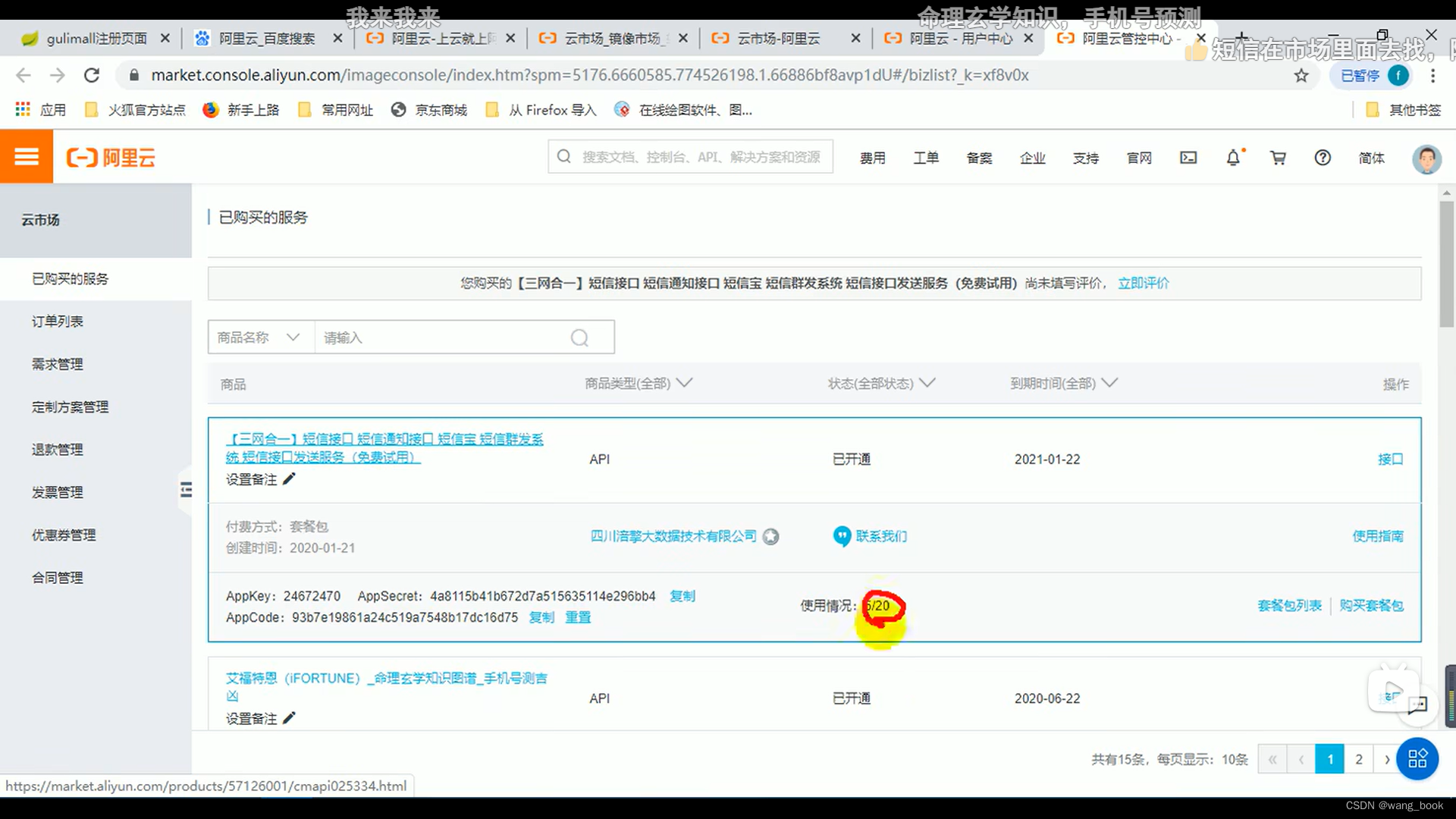1456x819 pixels.
Task: Open the 从 Firefox 导入 bookmark folder
Action: pyautogui.click(x=541, y=110)
